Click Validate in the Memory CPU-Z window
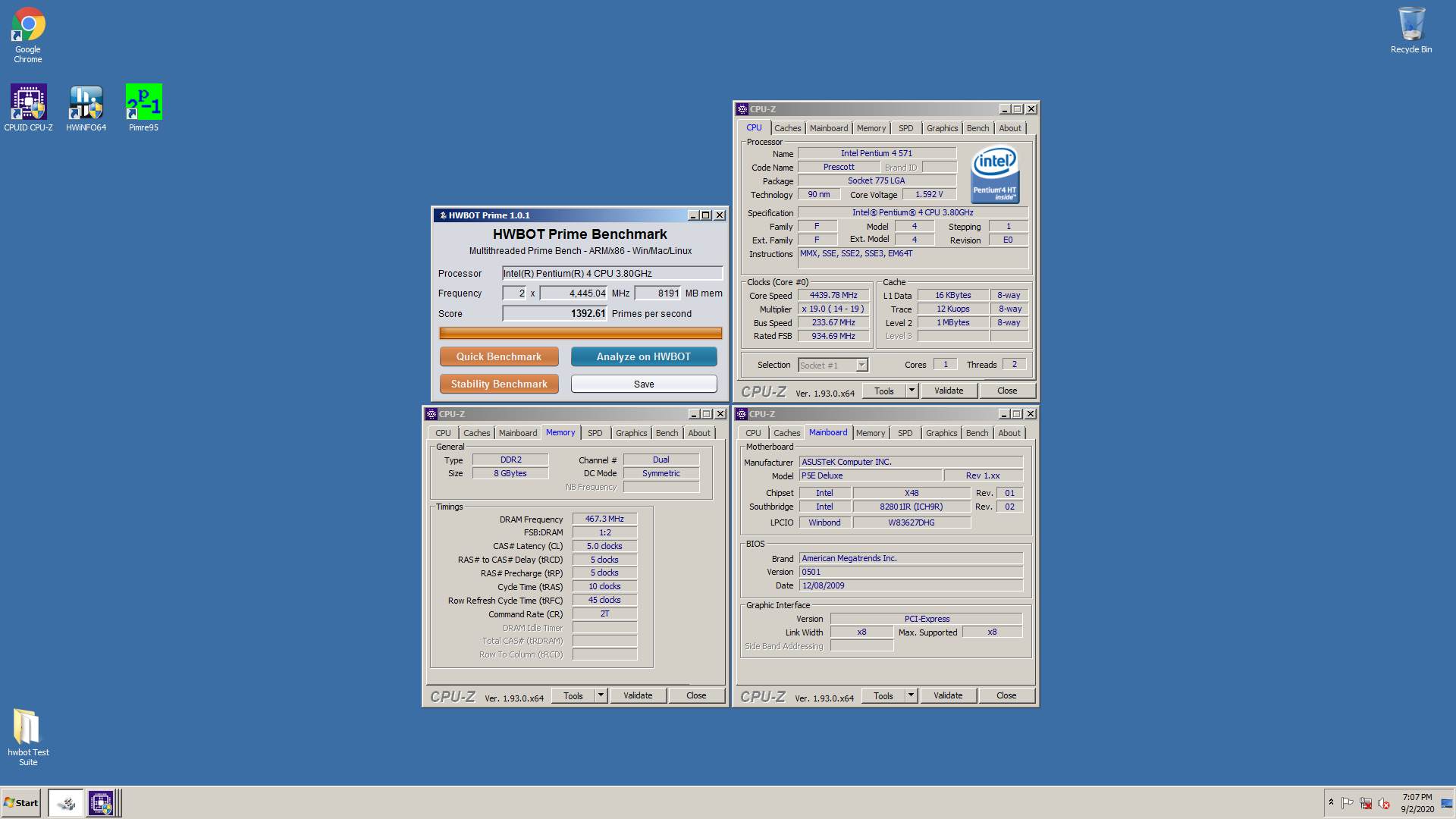 pyautogui.click(x=638, y=695)
